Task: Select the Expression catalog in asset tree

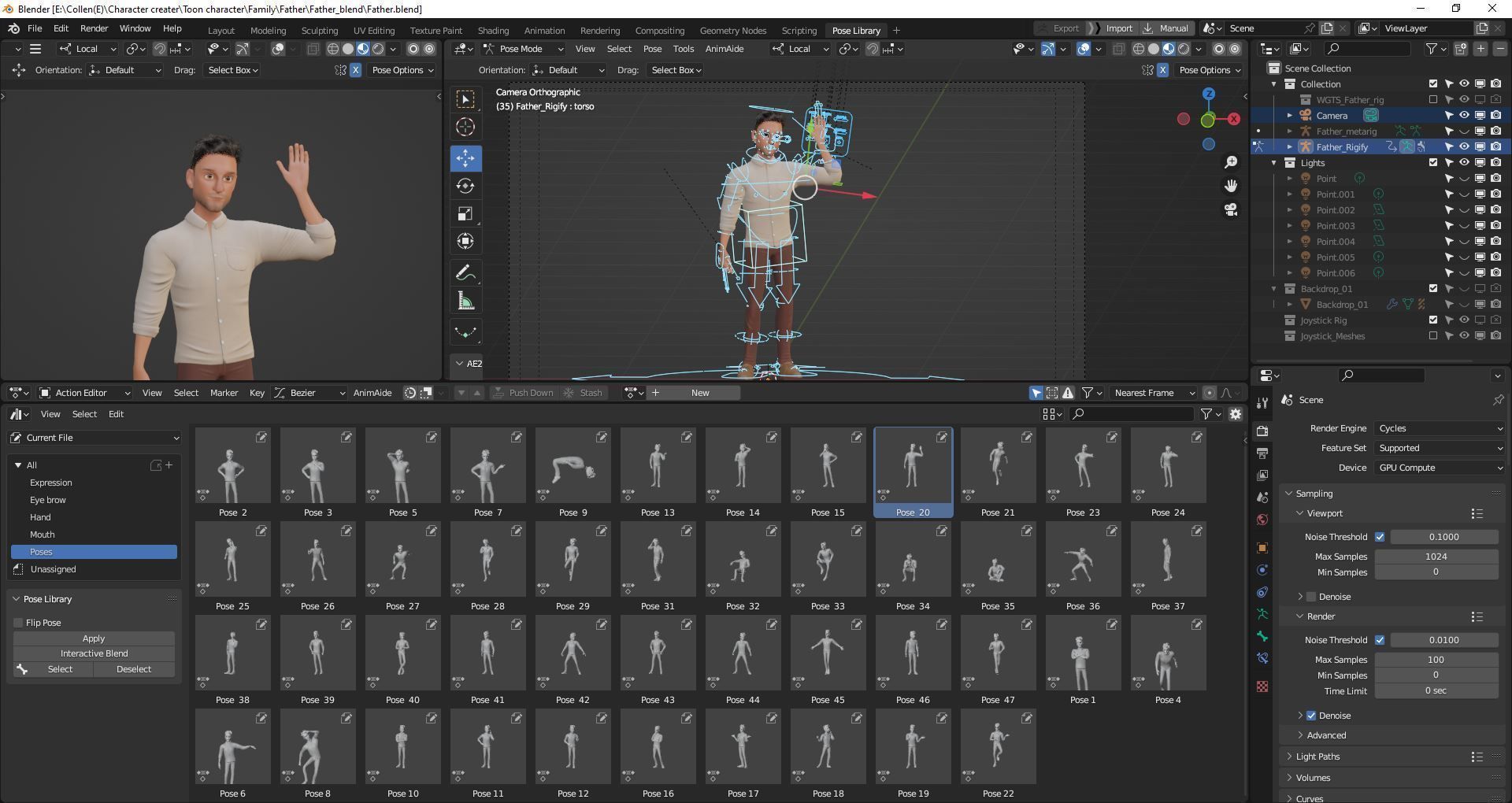Action: [50, 483]
